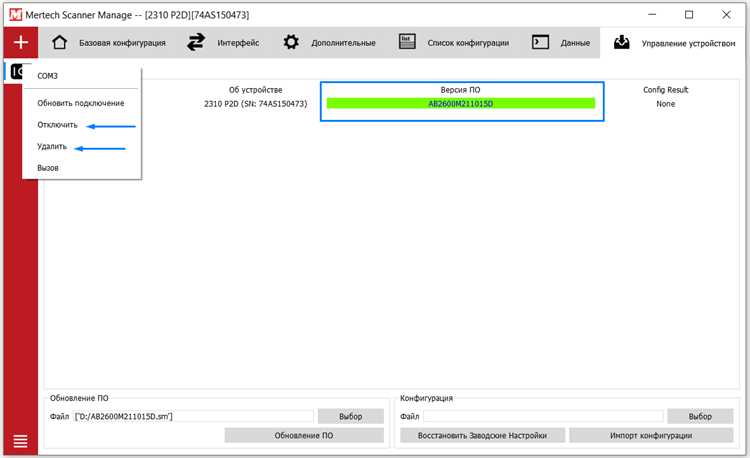Click the Версия ПО column header
This screenshot has width=750, height=458.
tap(460, 90)
